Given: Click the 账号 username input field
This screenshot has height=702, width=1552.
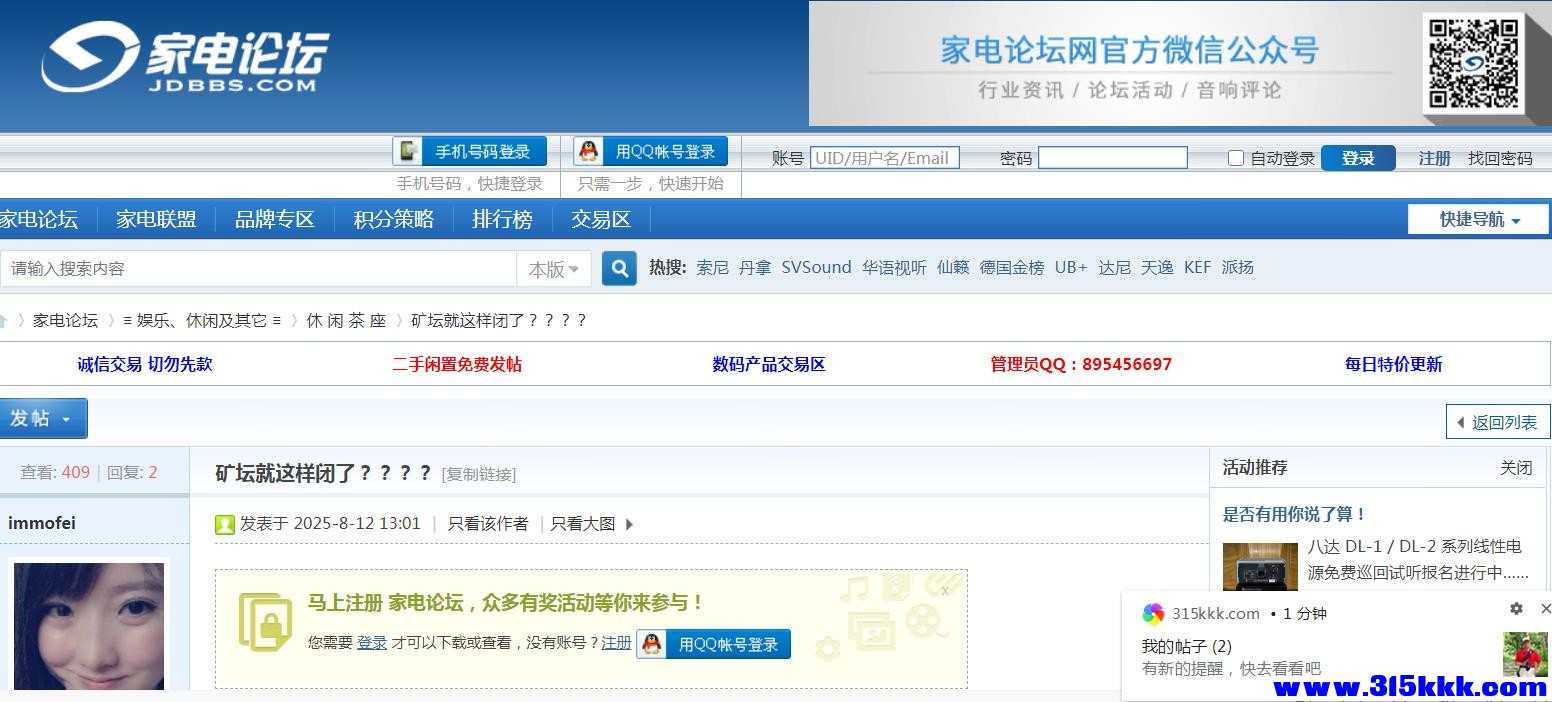Looking at the screenshot, I should (884, 158).
